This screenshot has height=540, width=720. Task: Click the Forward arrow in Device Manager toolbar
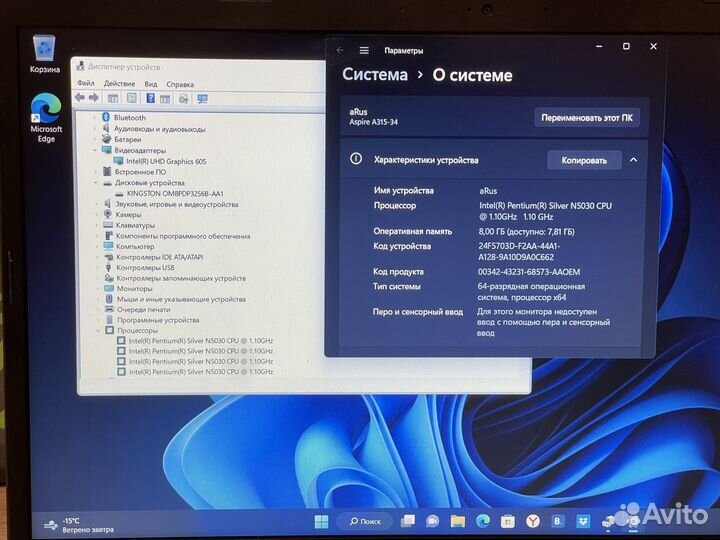tap(94, 97)
